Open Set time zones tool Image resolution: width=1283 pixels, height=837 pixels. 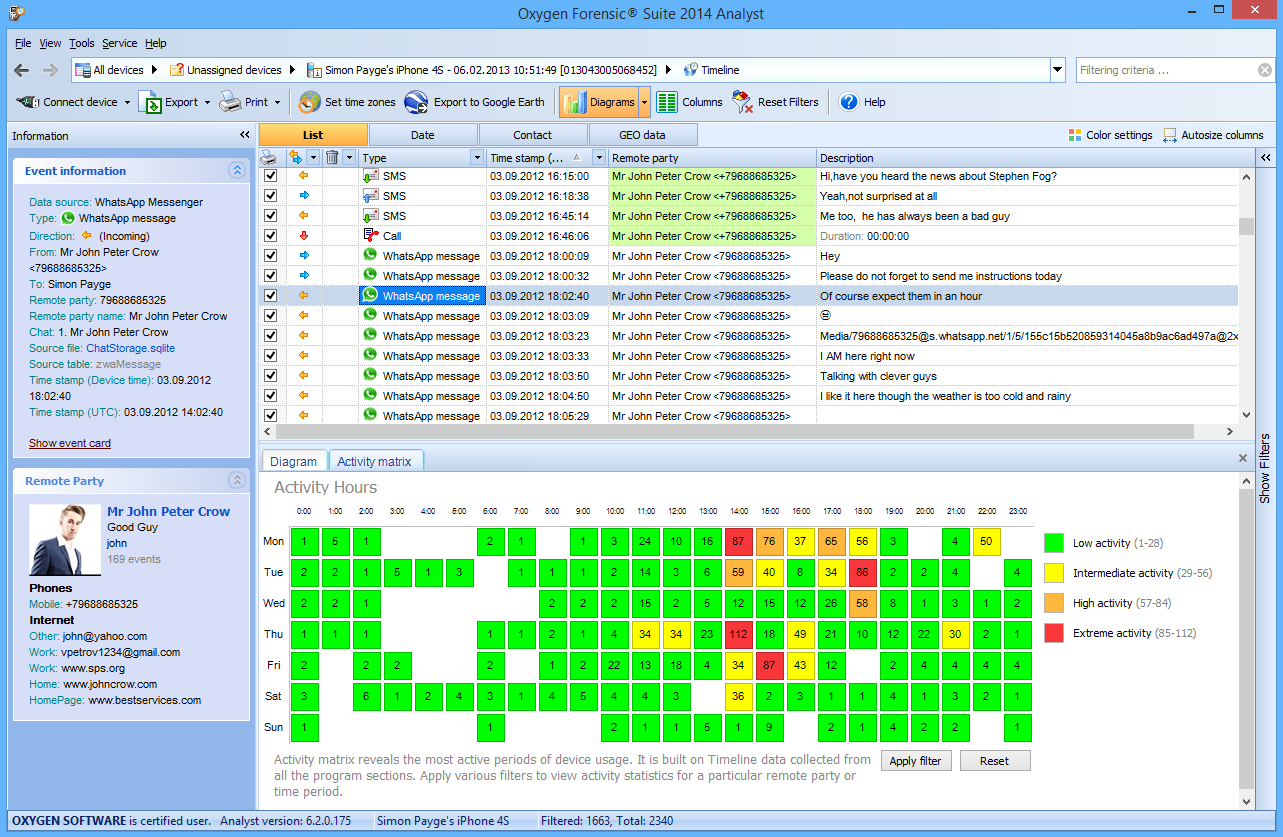(310, 102)
